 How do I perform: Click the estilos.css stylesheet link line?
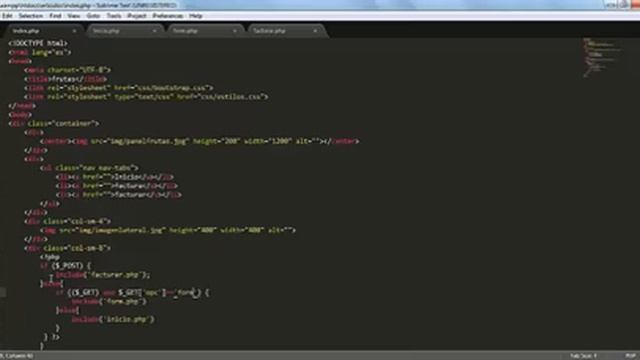tap(146, 97)
